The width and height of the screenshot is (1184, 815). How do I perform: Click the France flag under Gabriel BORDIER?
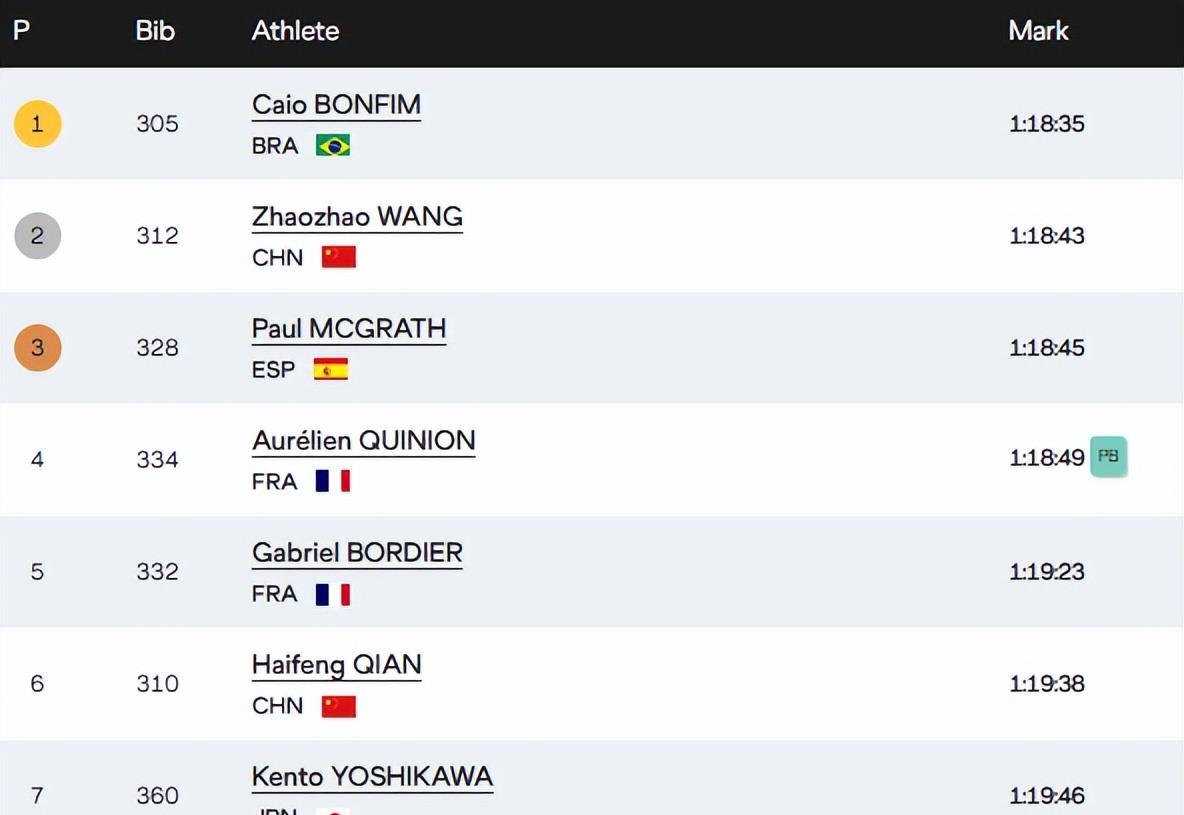(333, 594)
